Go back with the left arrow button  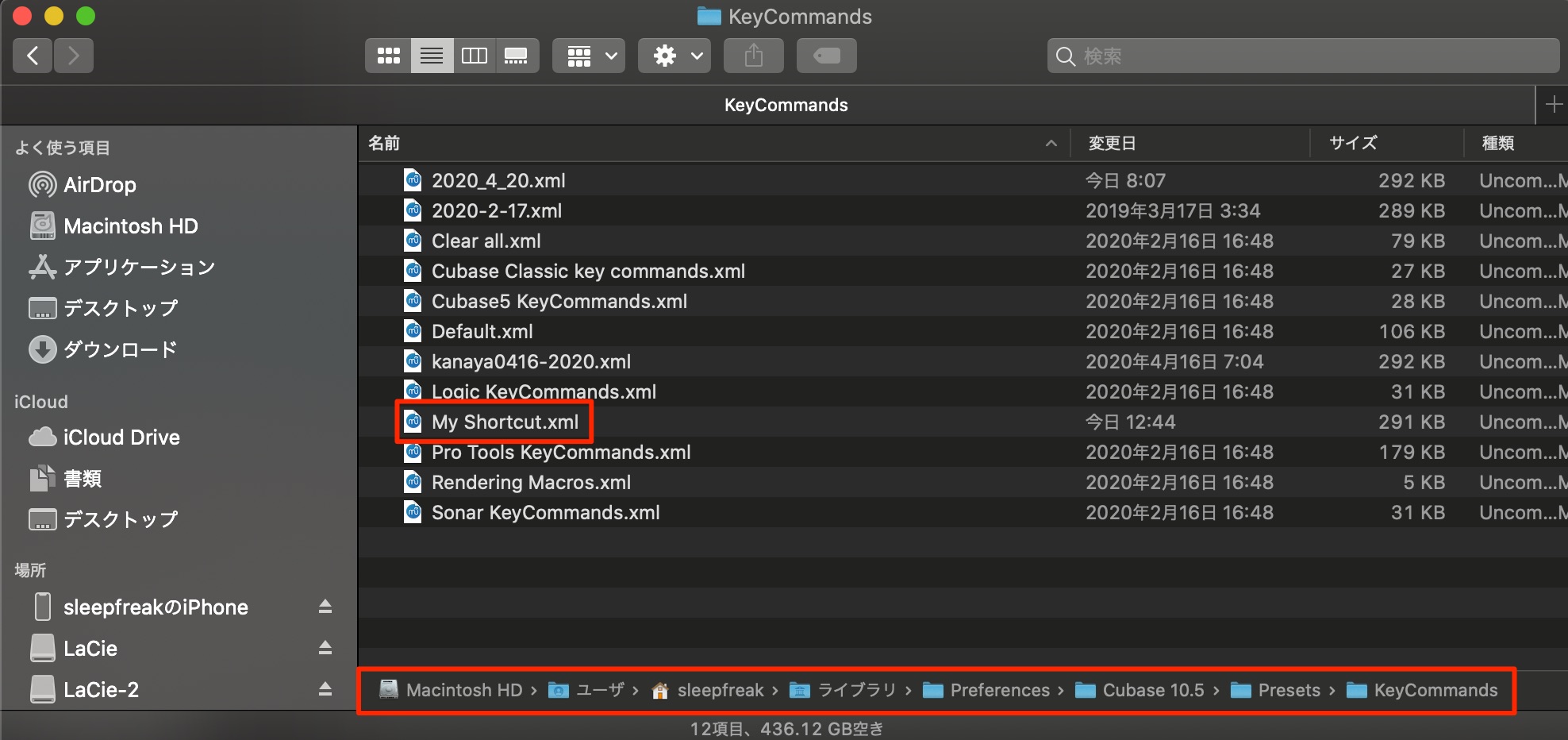[x=33, y=56]
